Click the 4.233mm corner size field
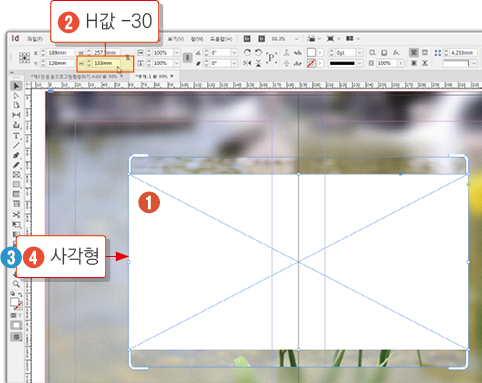 pos(463,53)
